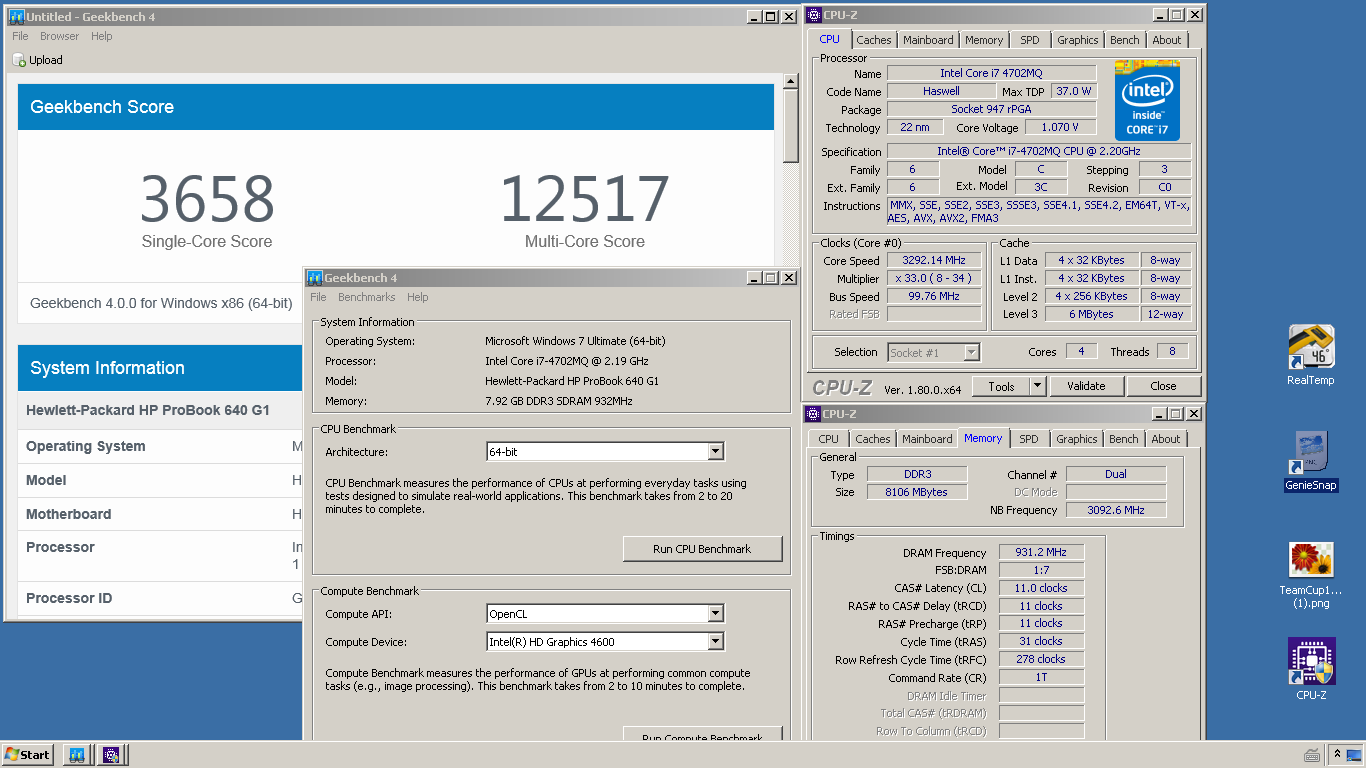
Task: Click the Close button in CPU-Z
Action: click(1163, 386)
